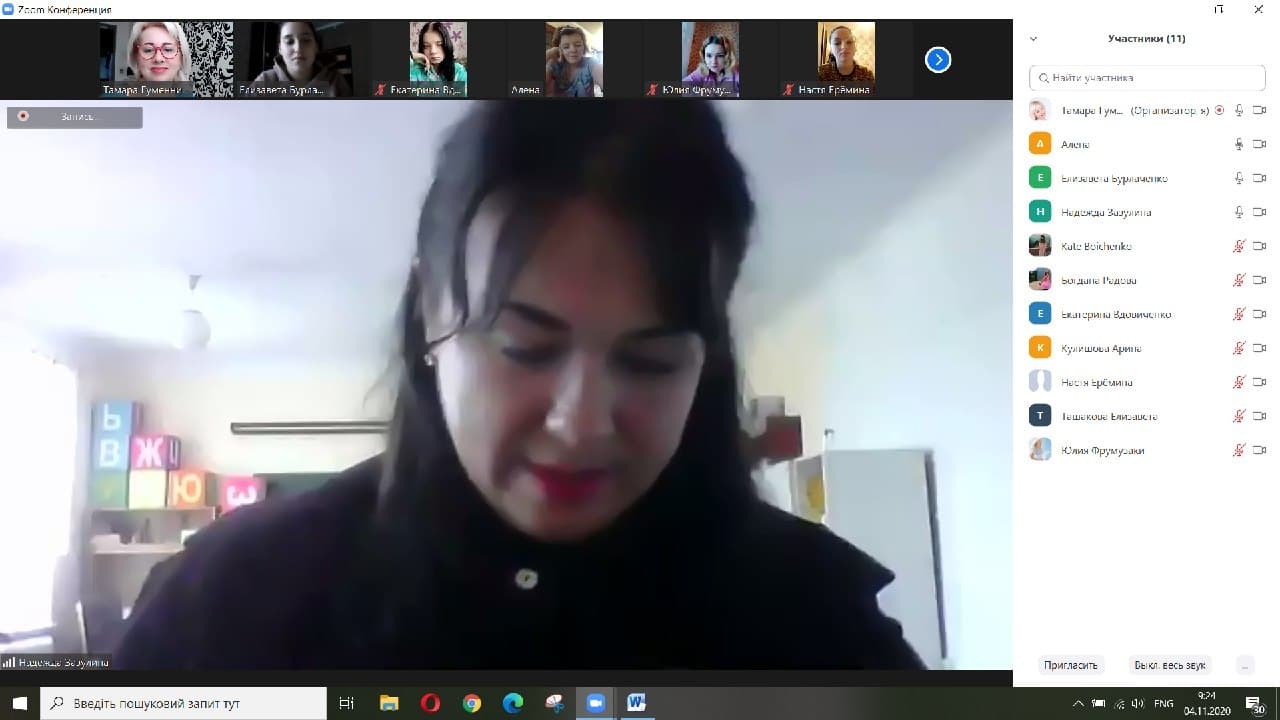
Task: Select Настя Ерёмина video thumbnail
Action: click(x=846, y=59)
